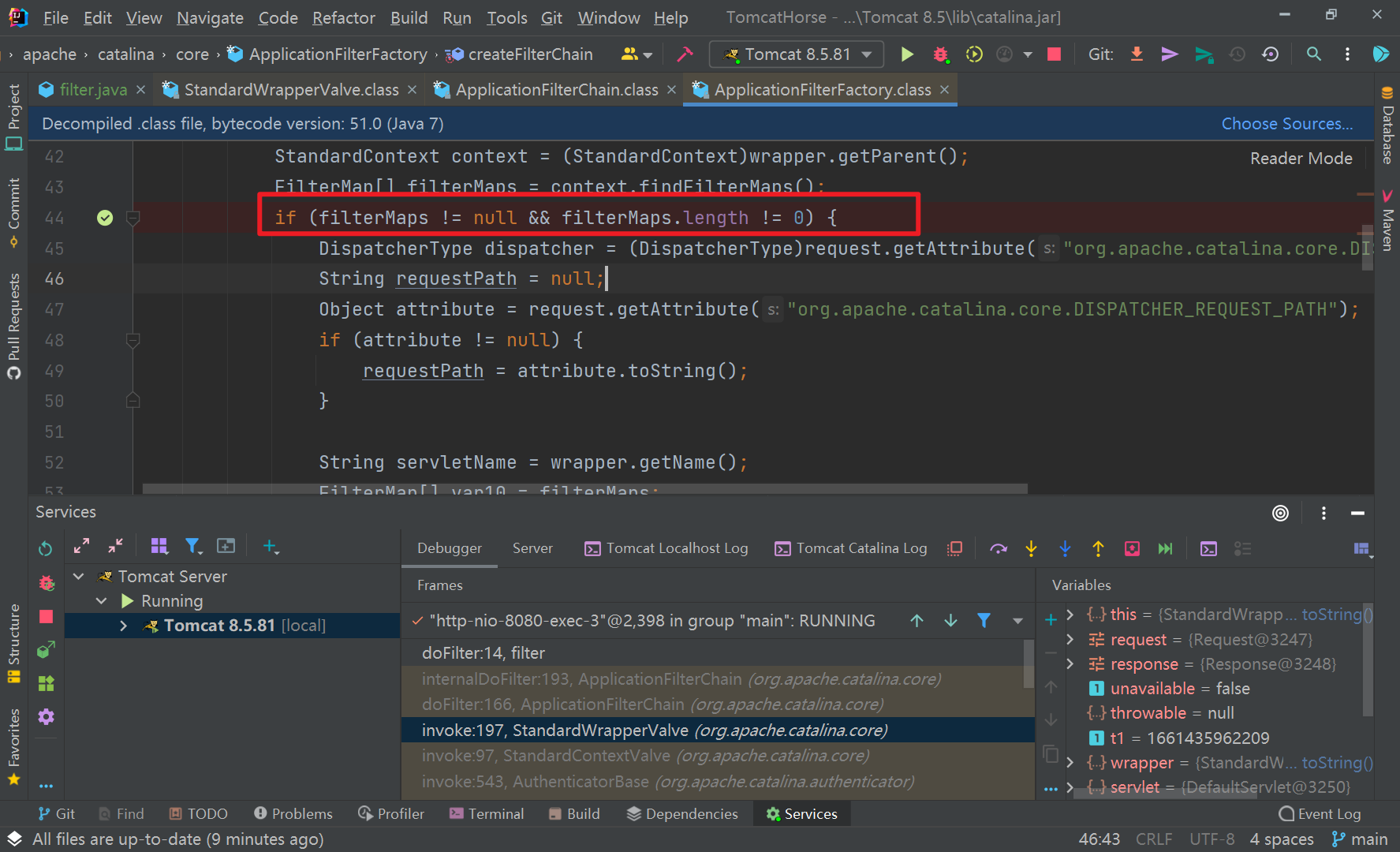Open the Navigate menu
Screen dimensions: 1400x852
pyautogui.click(x=209, y=17)
